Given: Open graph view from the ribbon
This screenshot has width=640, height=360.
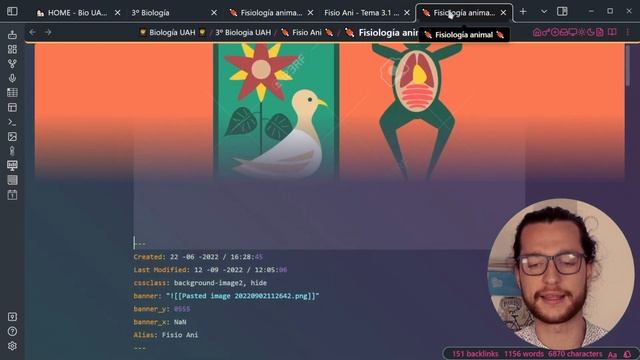Looking at the screenshot, I should [12, 64].
